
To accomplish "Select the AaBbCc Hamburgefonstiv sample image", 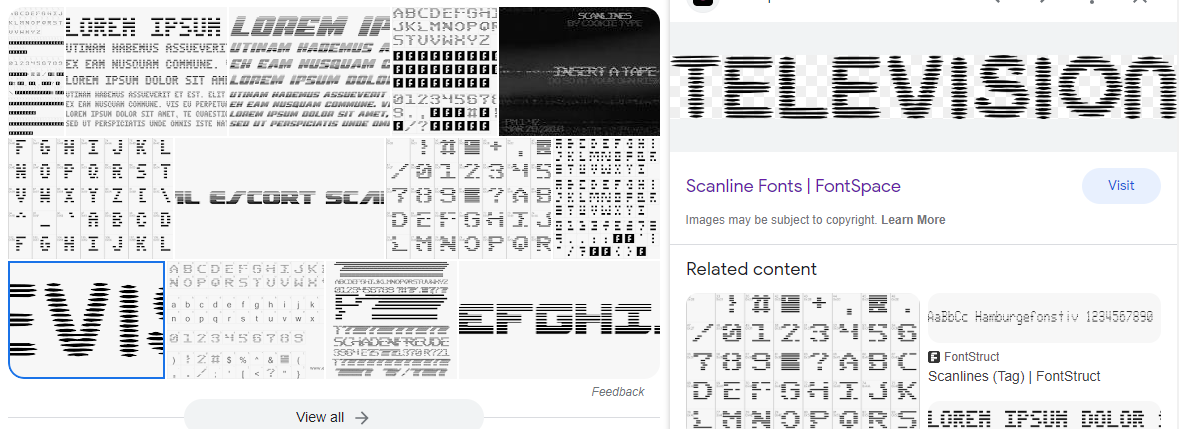I will click(x=1045, y=317).
